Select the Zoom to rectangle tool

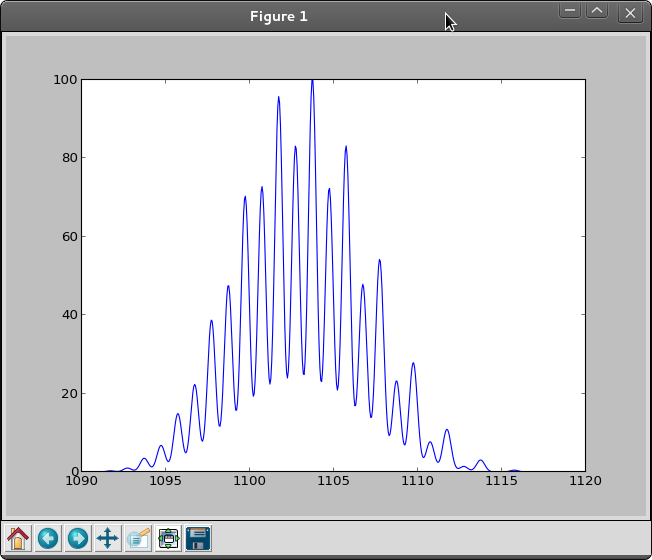coord(138,538)
